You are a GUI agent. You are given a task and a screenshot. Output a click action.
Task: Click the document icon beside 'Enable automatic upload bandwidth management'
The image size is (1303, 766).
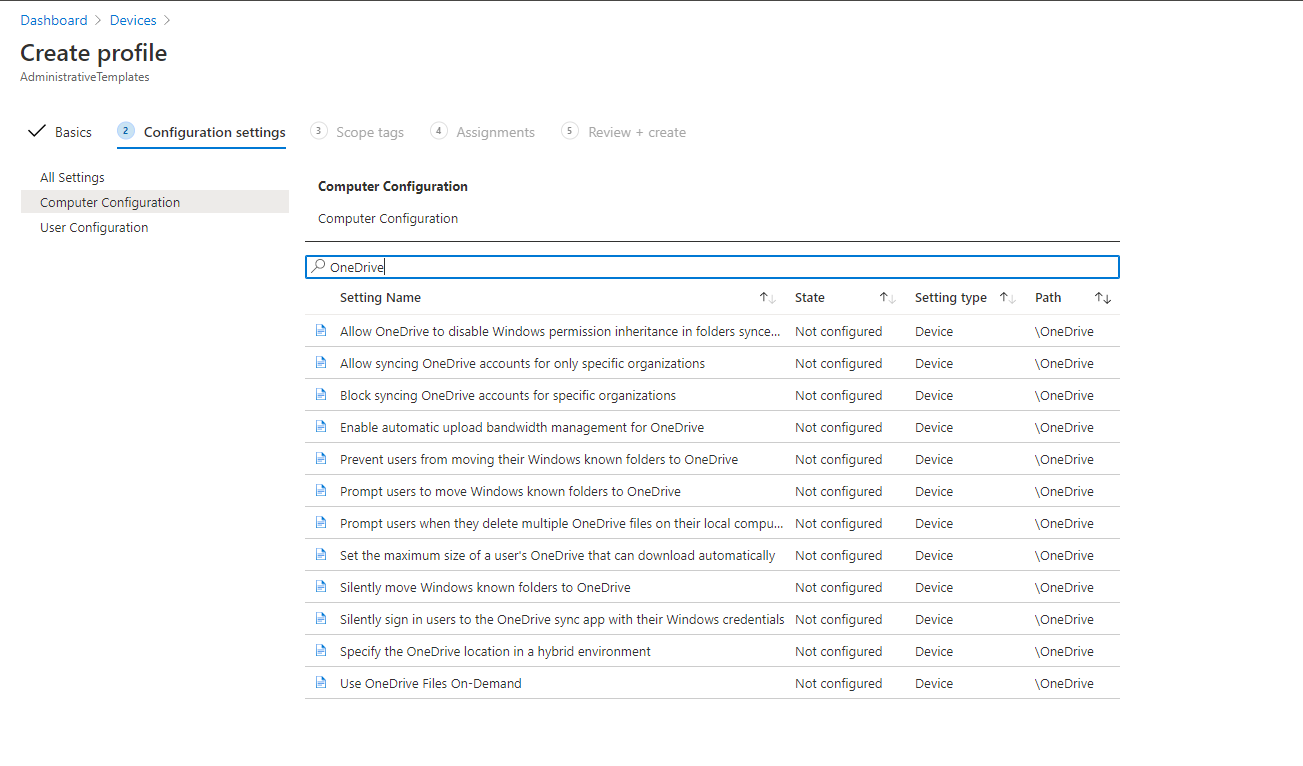(x=321, y=426)
